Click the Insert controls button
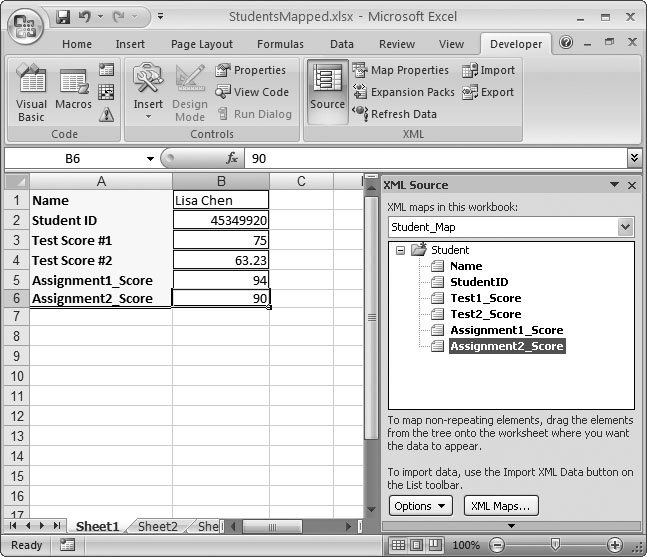 (x=148, y=95)
